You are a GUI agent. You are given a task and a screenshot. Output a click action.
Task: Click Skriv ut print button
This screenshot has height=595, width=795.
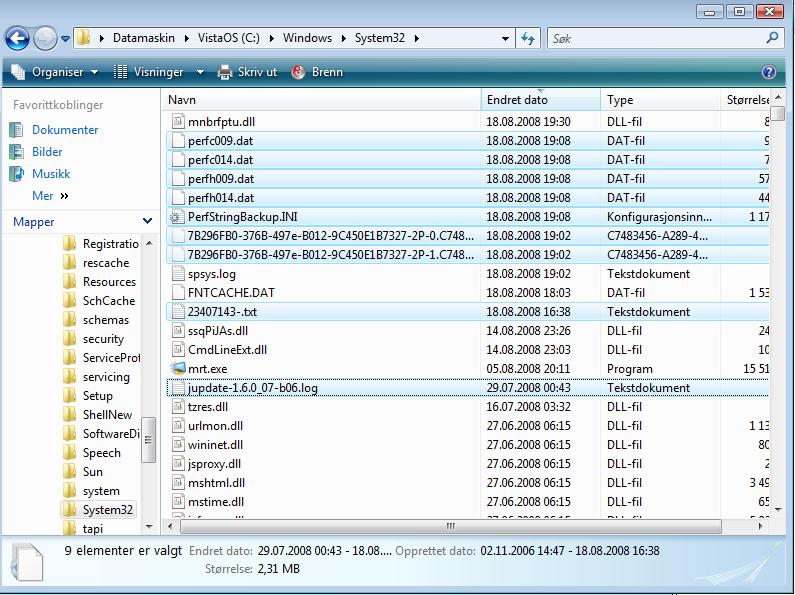tap(247, 72)
